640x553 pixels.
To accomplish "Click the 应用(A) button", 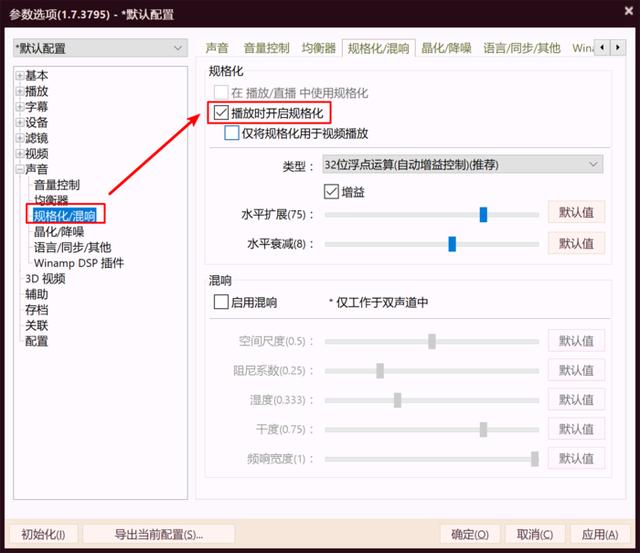I will tap(600, 534).
